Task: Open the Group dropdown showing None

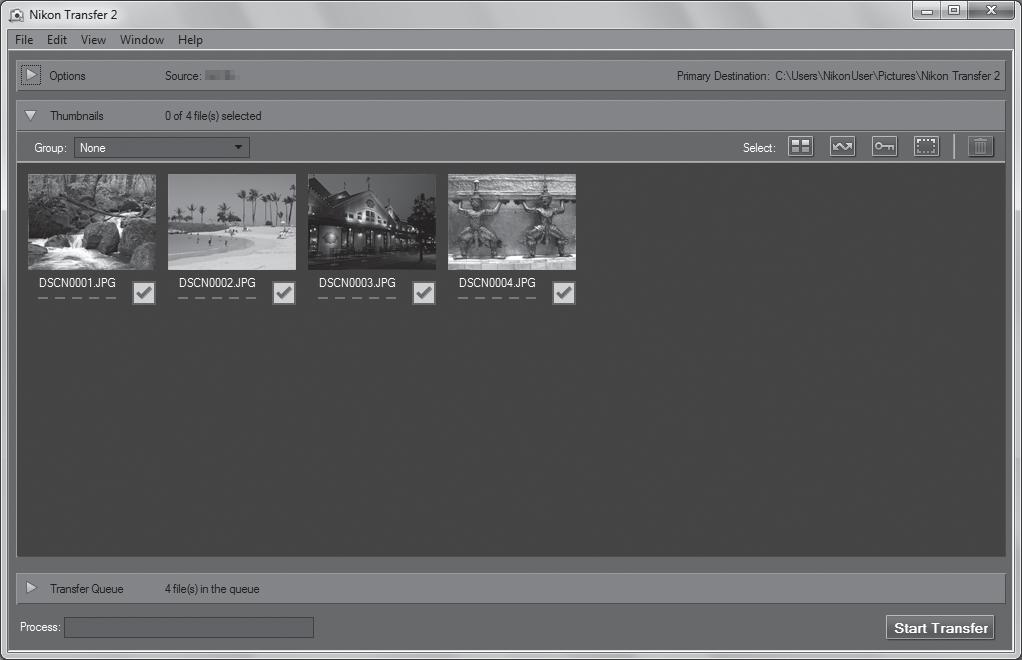Action: coord(162,148)
